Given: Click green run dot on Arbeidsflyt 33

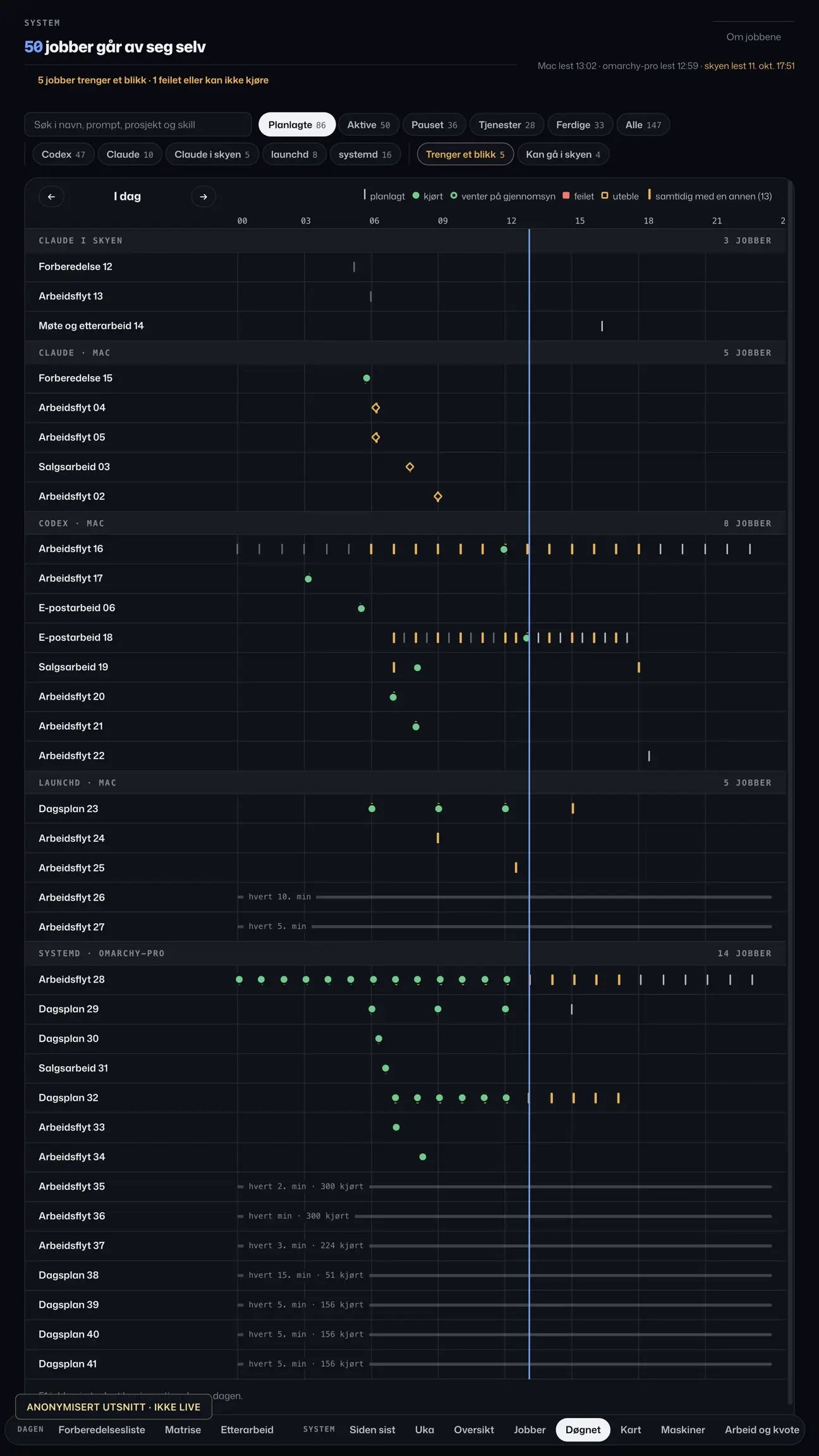Looking at the screenshot, I should 396,1127.
